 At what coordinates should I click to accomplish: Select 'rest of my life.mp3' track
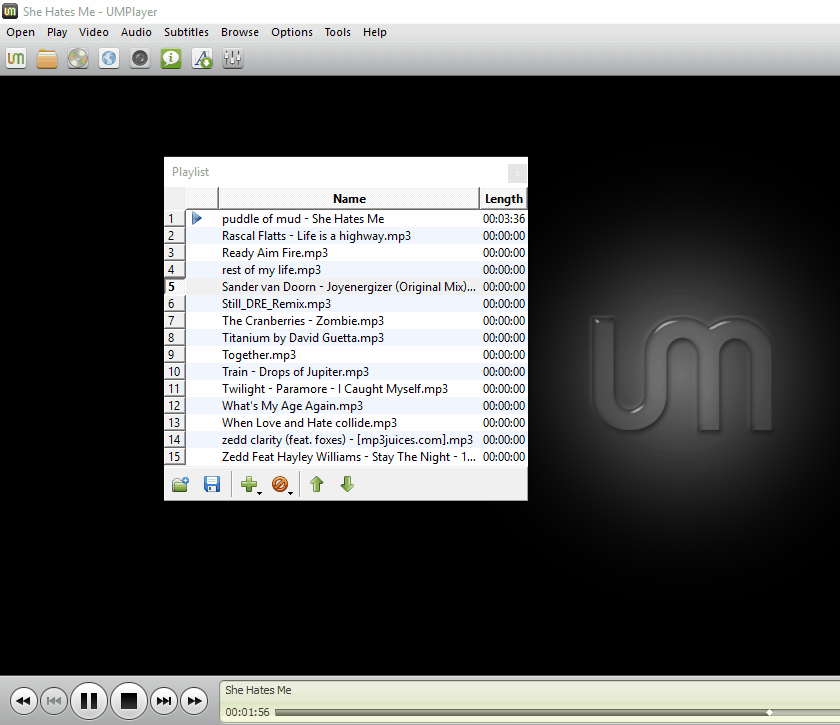pos(272,270)
